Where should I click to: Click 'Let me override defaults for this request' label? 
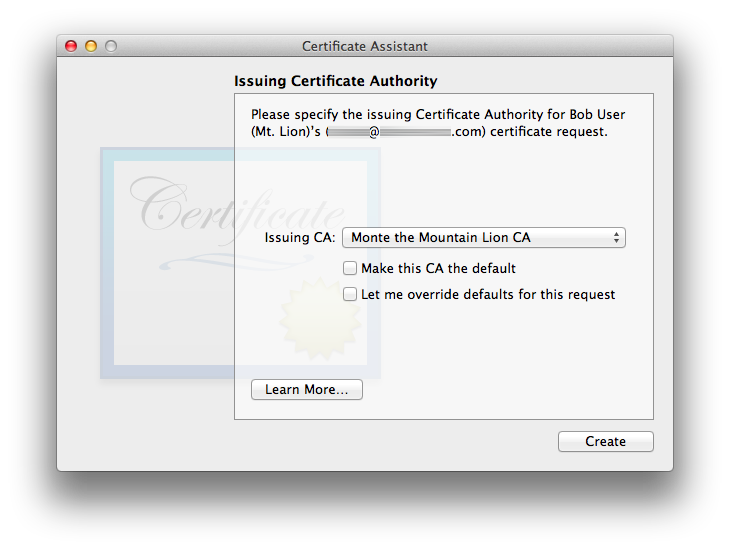[x=488, y=295]
